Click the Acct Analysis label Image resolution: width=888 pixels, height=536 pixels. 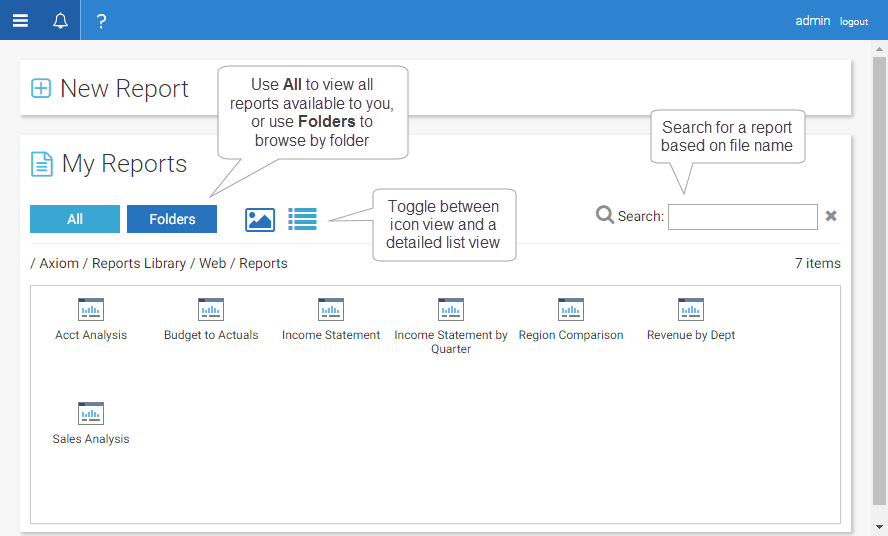(91, 335)
